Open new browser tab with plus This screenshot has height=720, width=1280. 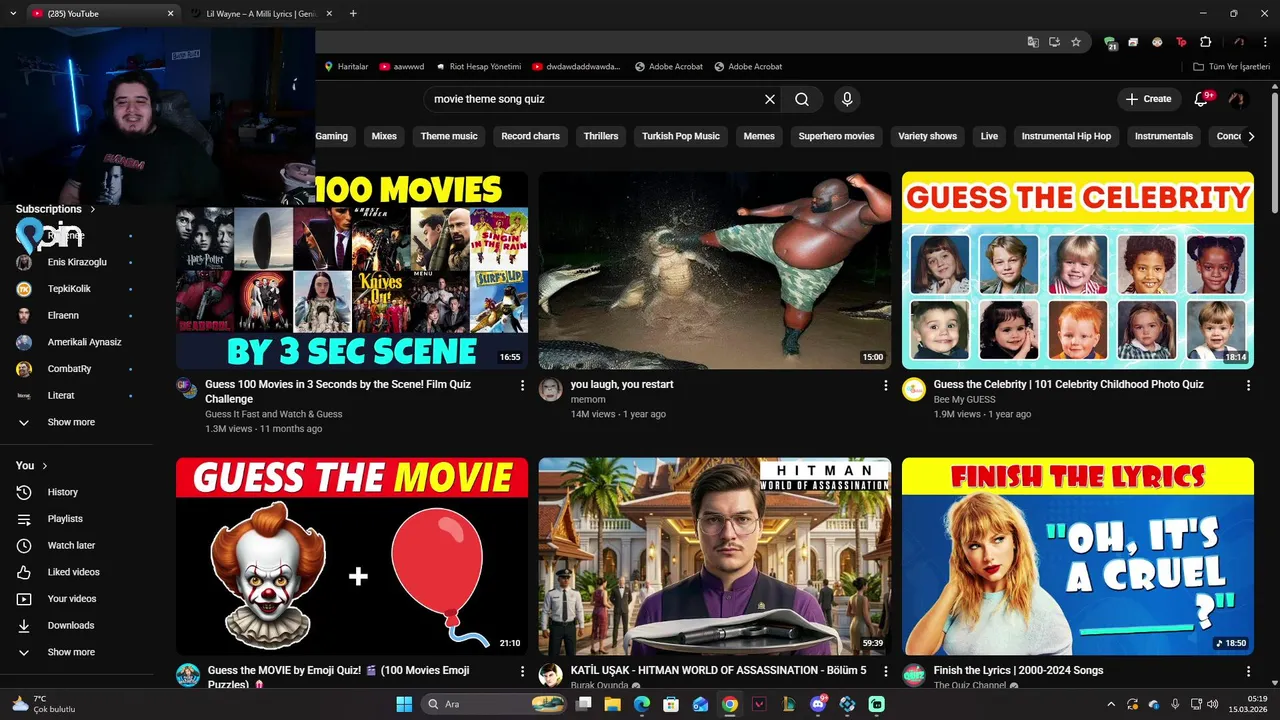[353, 13]
